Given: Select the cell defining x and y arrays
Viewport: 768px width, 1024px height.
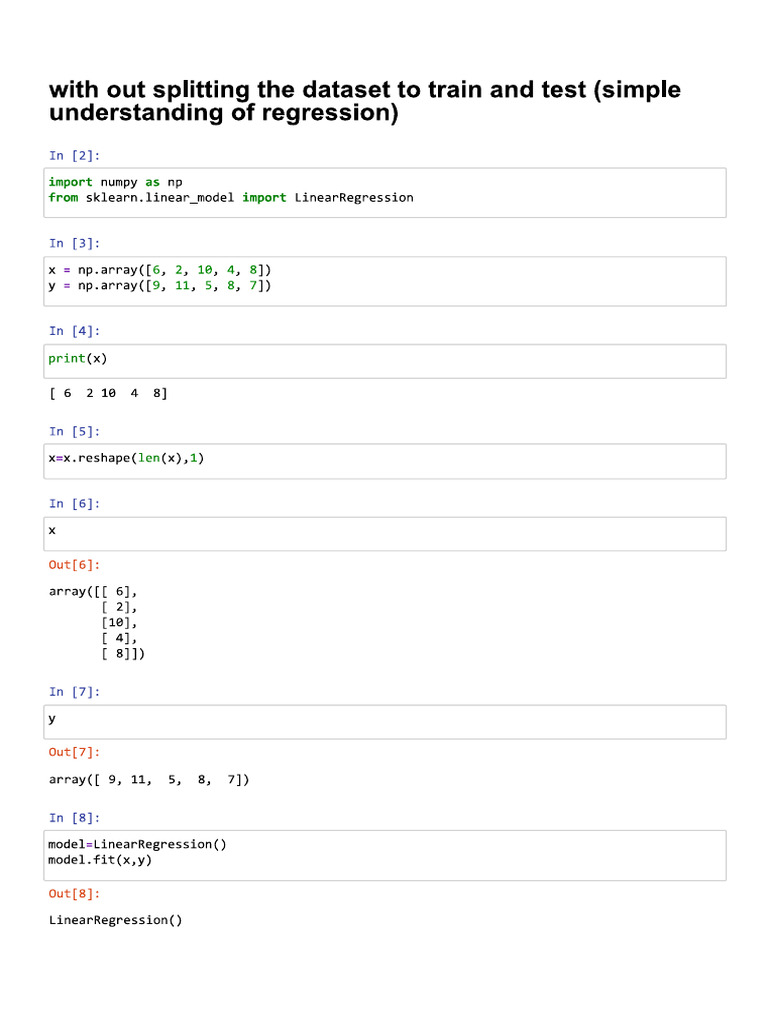Looking at the screenshot, I should click(x=386, y=279).
